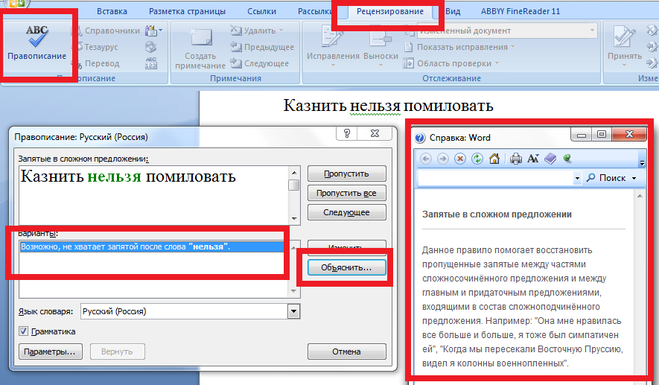Go to Следующее comment in ribbon
This screenshot has width=659, height=385.
point(260,63)
